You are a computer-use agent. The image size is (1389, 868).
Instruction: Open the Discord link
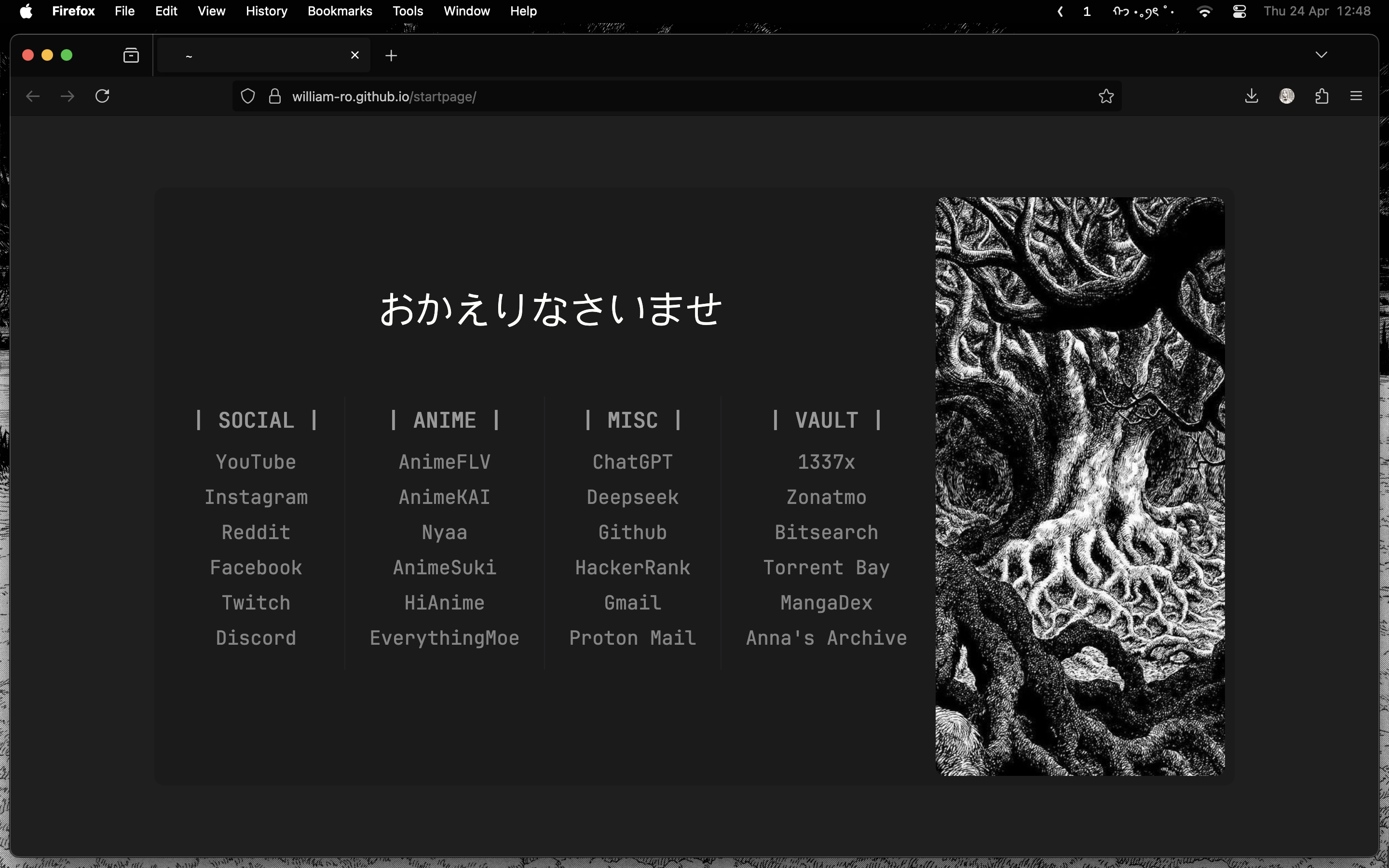256,638
